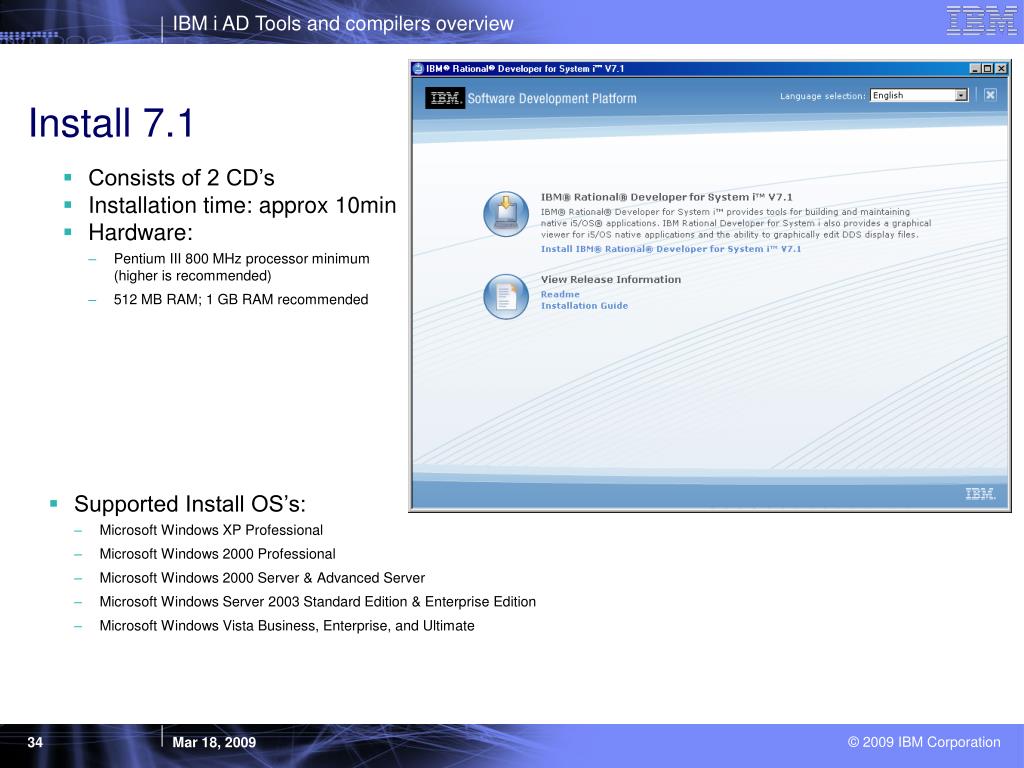
Task: Click '© 2009 IBM Corporation' footer text
Action: pos(924,742)
